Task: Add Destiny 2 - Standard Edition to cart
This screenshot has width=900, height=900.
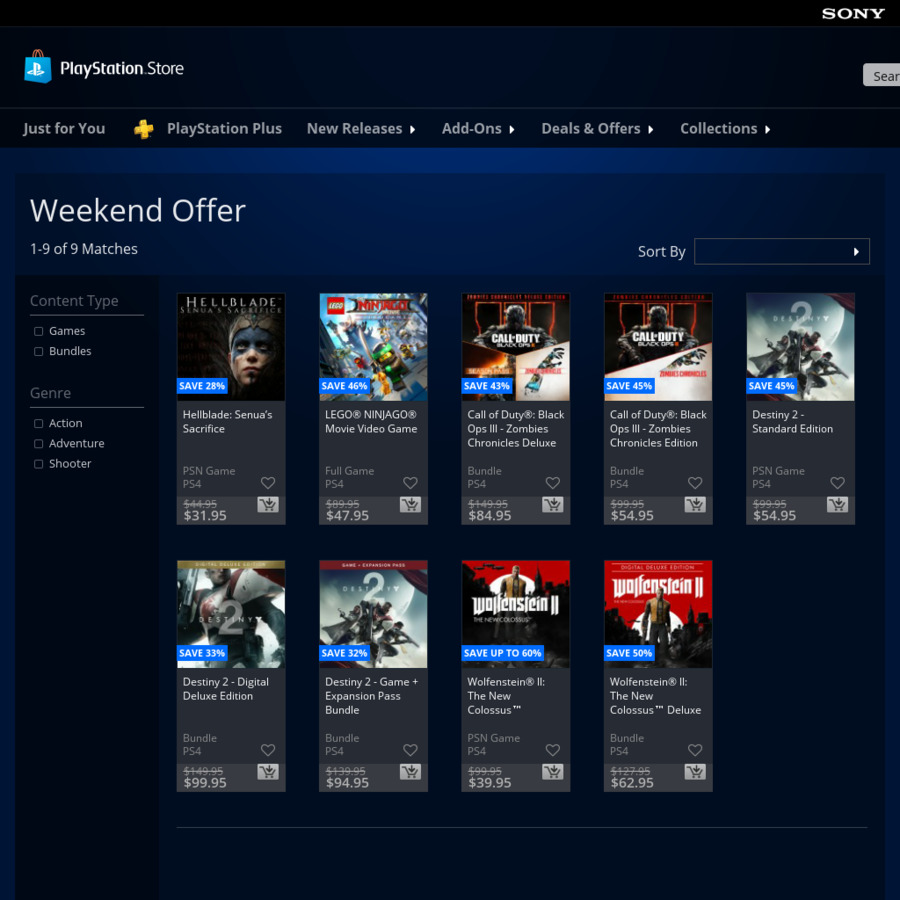Action: 837,505
